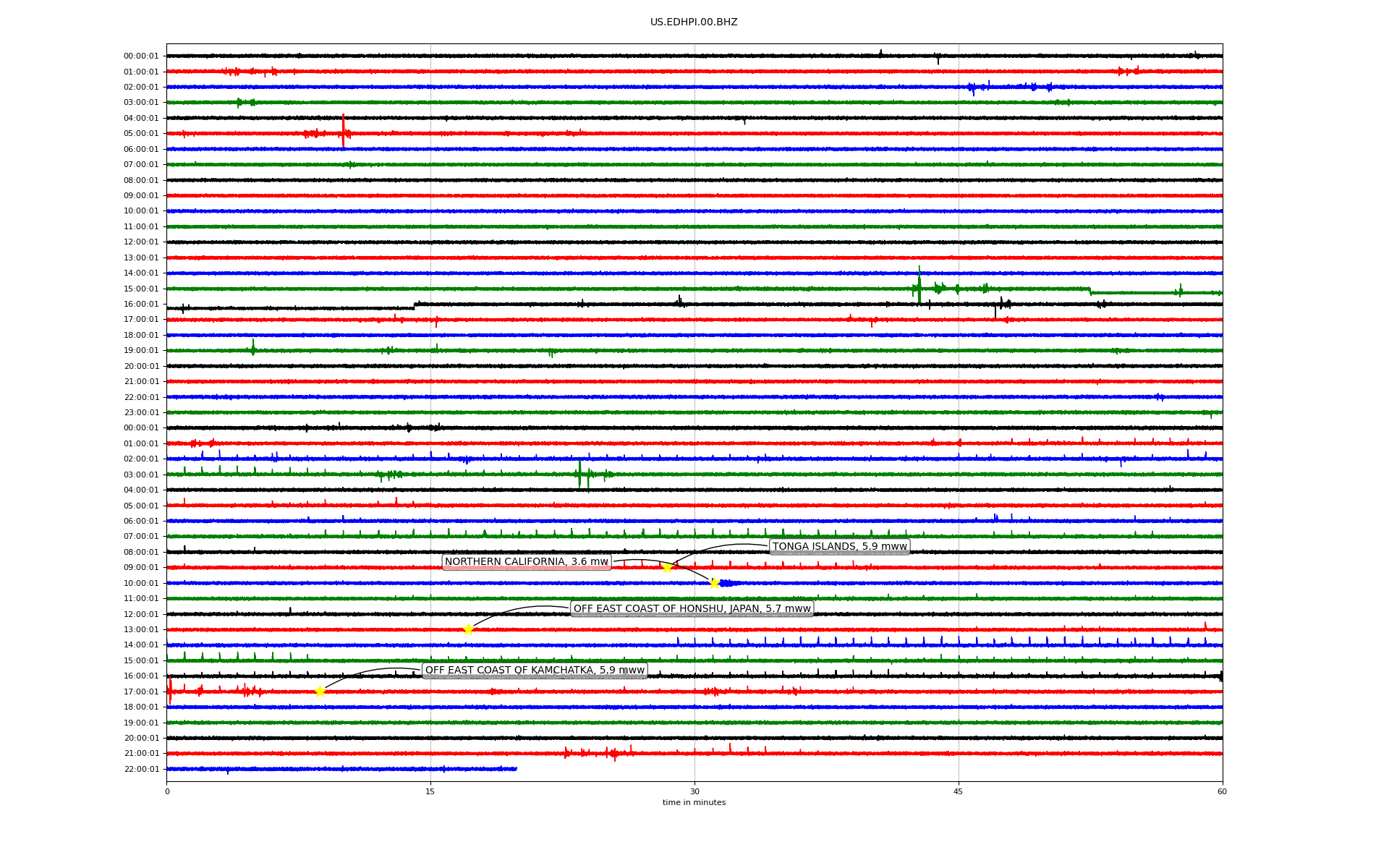Click the Tonga Islands earthquake star marker
1389x868 pixels.
point(667,568)
